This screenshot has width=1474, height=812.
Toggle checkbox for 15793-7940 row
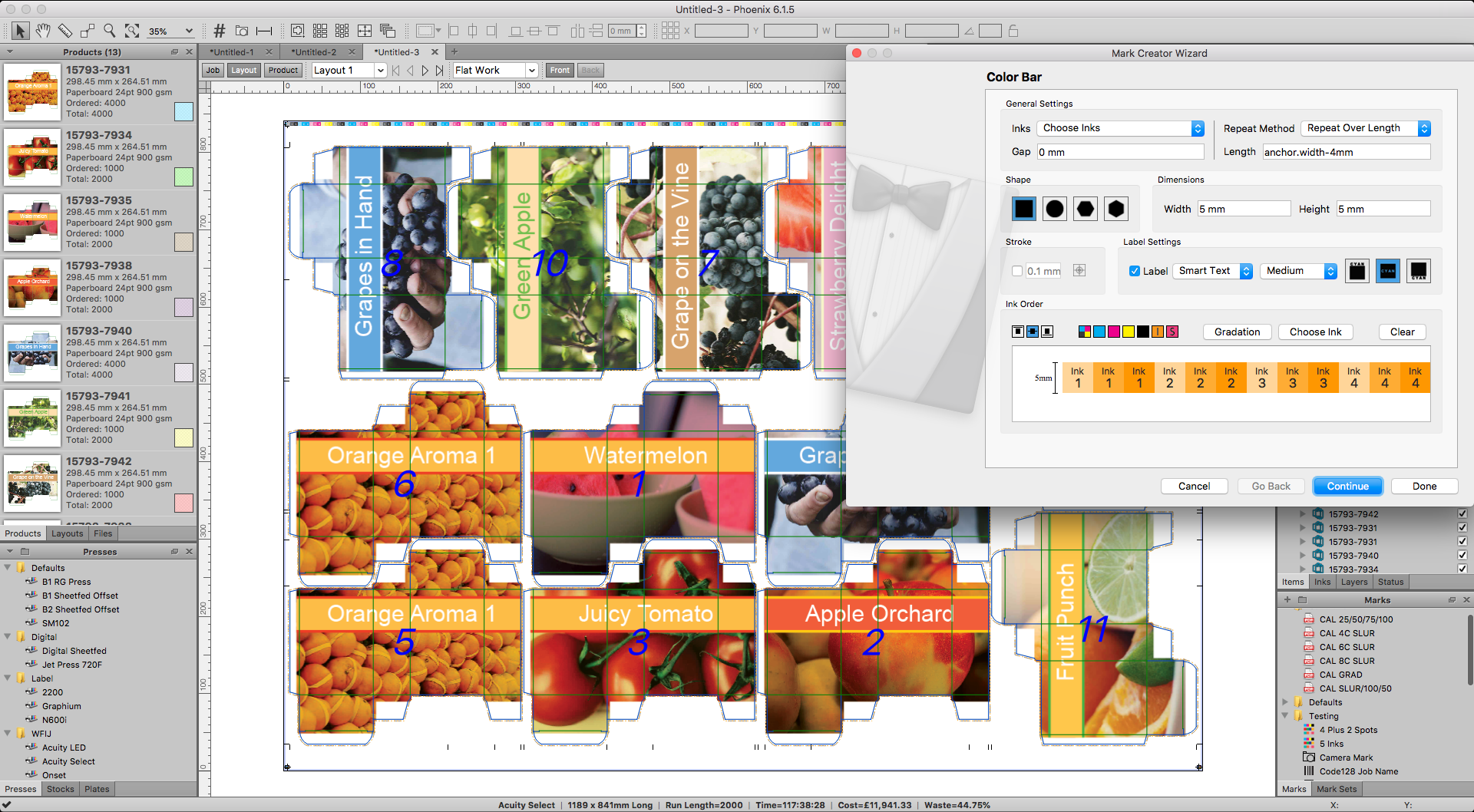pos(1462,555)
